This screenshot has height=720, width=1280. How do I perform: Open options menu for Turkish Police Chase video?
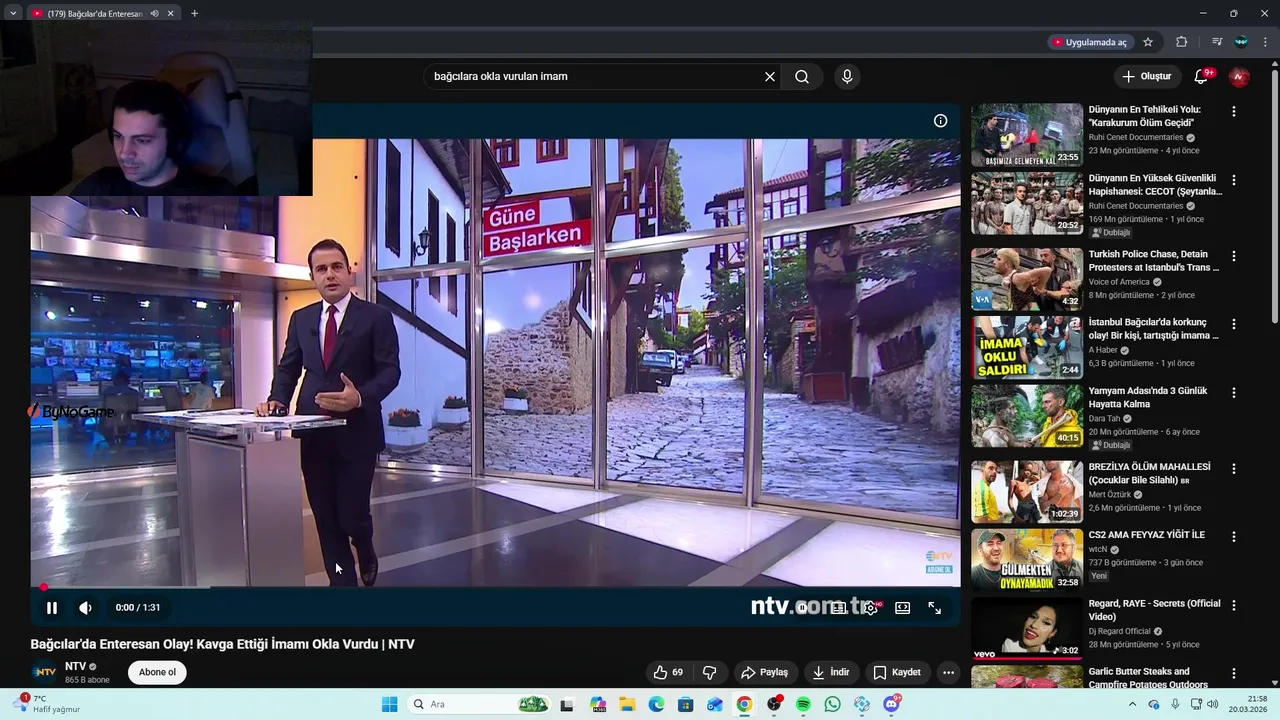[1234, 256]
